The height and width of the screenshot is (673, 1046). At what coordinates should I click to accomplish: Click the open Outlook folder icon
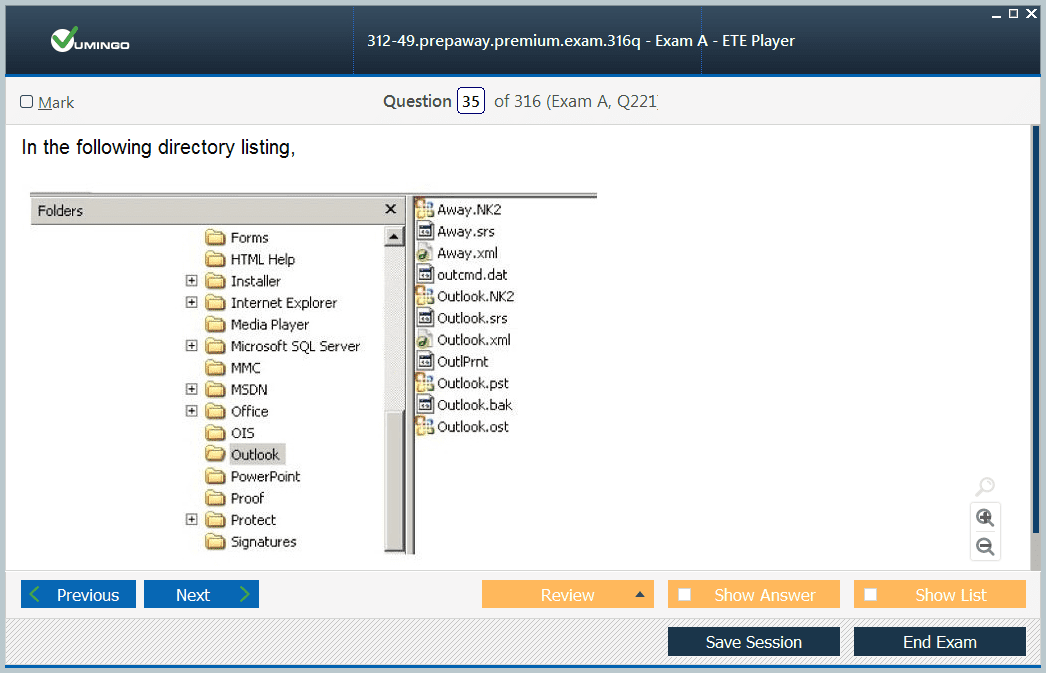(x=215, y=454)
